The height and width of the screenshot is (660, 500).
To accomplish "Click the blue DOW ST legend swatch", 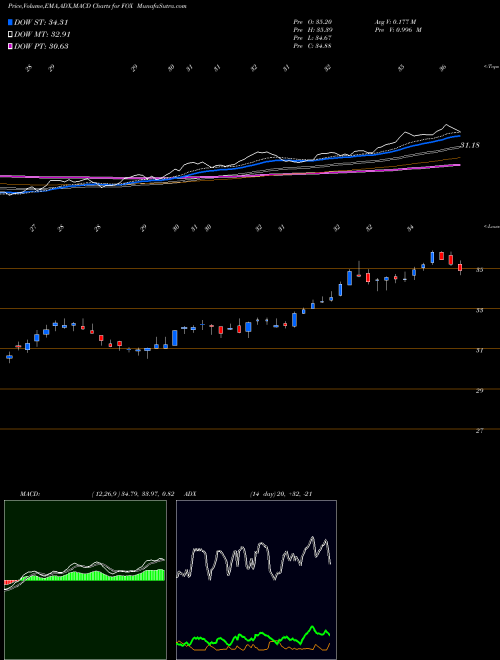I will (10, 22).
